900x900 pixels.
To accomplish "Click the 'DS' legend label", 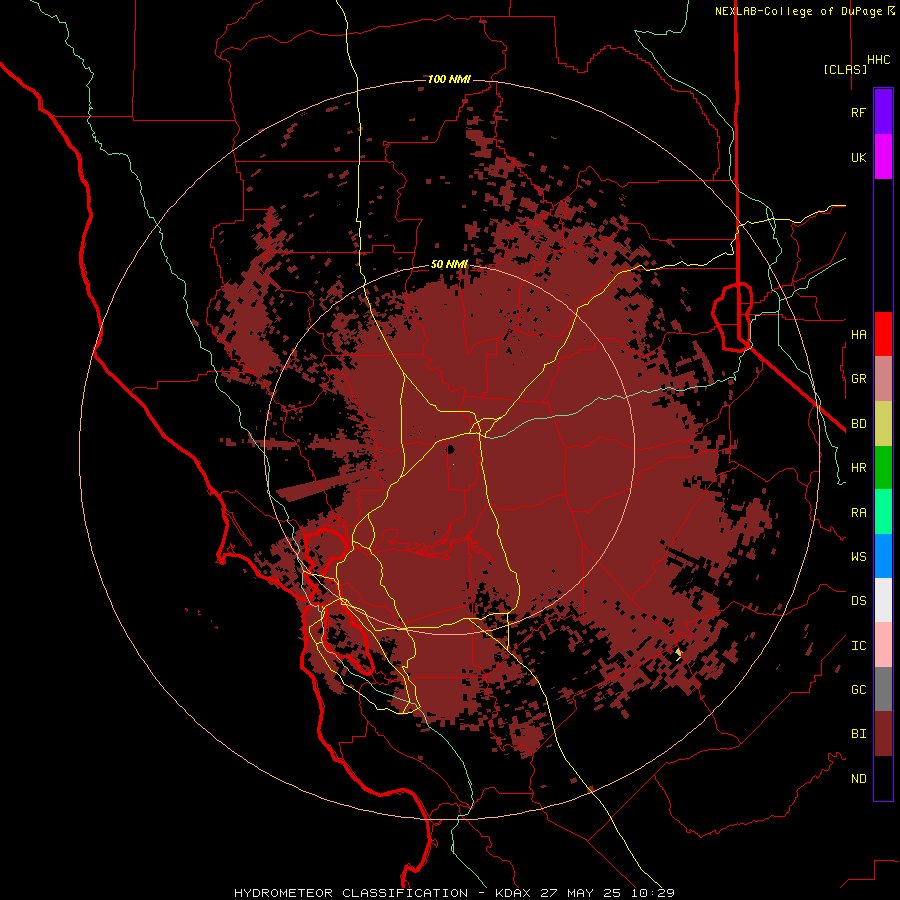I will coord(859,601).
